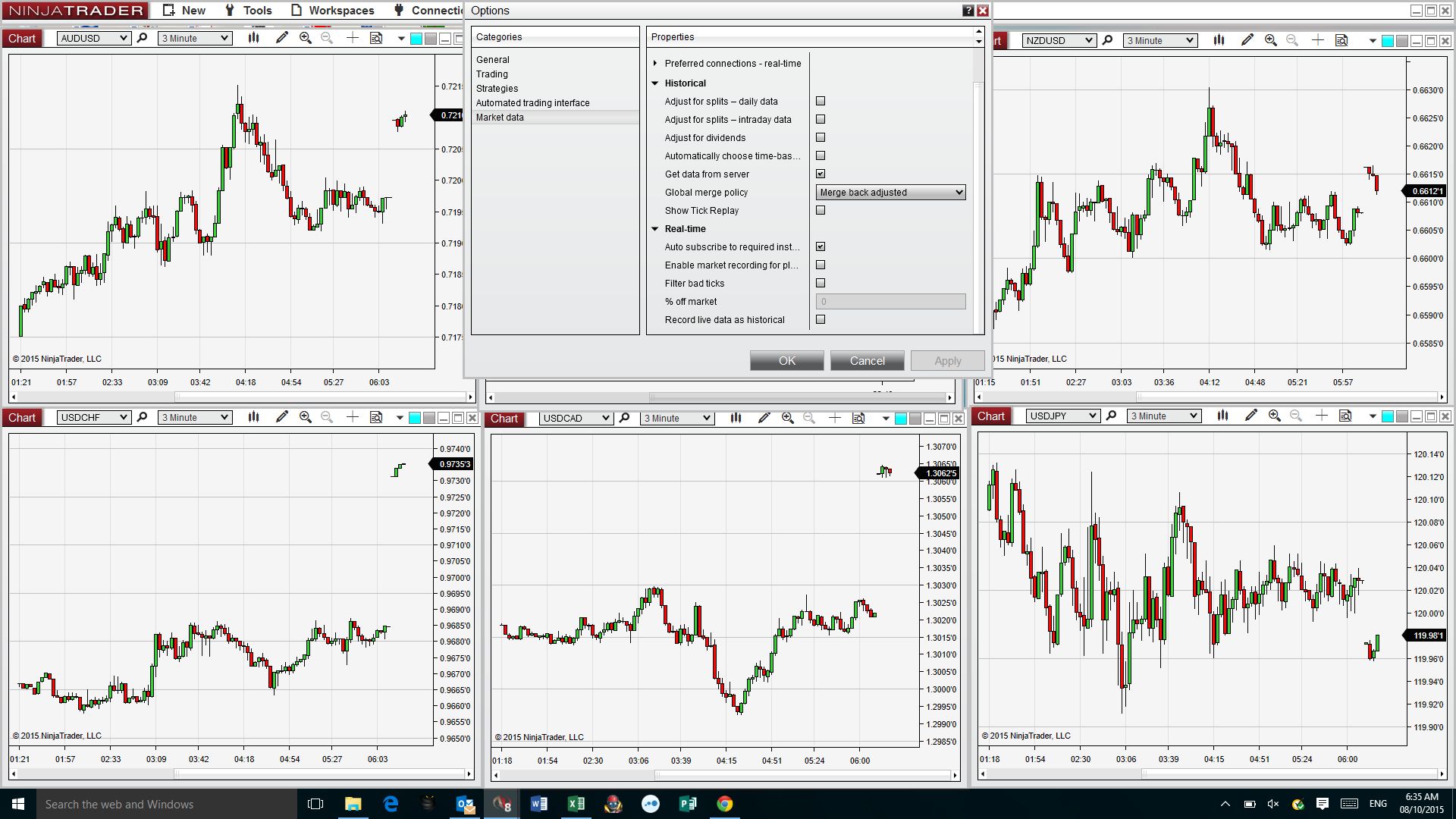Open data box icon on USDJPY chart
This screenshot has width=1456, height=819.
point(1345,416)
